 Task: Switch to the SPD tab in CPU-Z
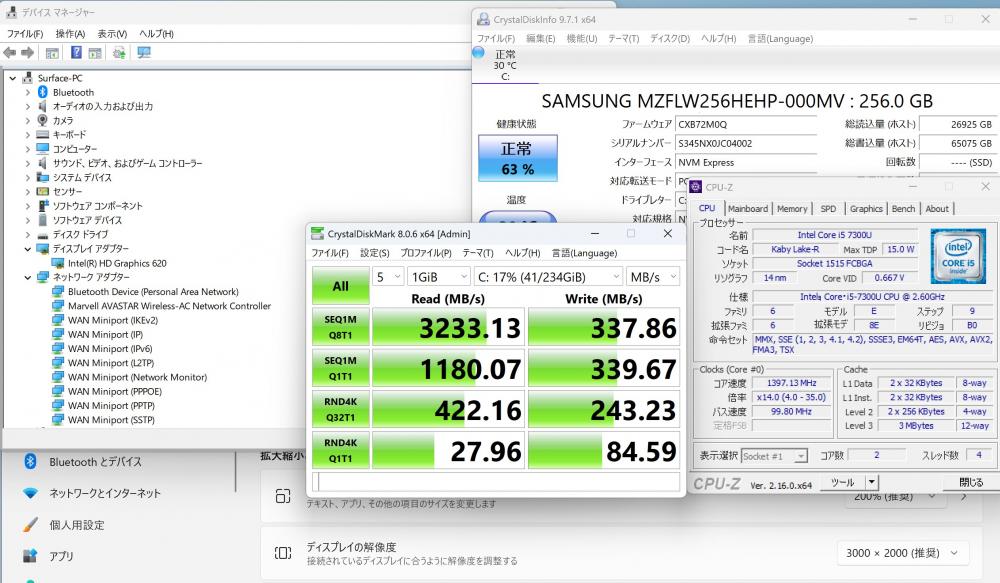coord(828,209)
